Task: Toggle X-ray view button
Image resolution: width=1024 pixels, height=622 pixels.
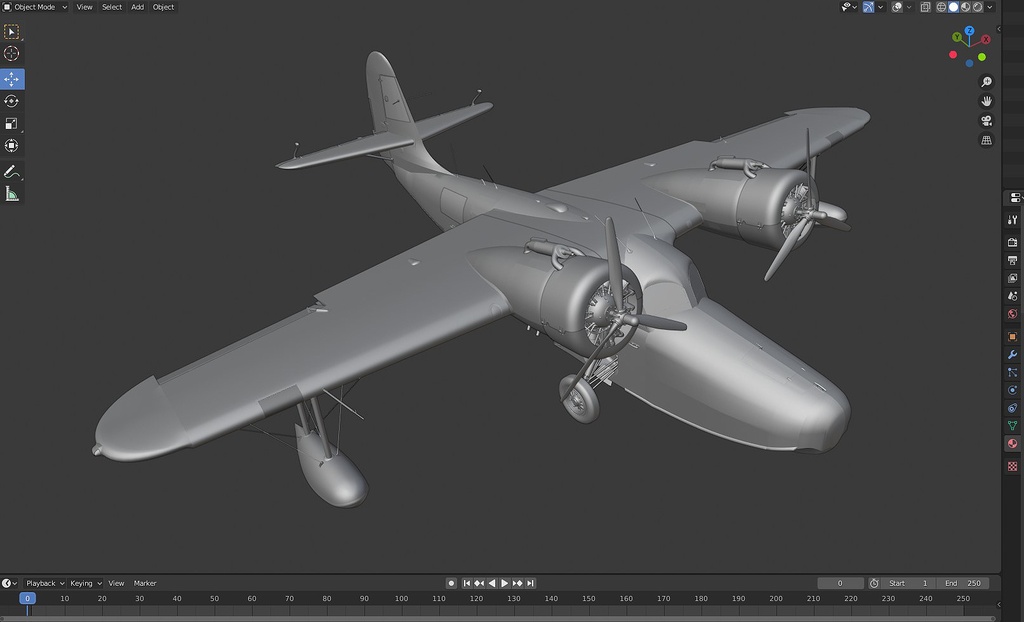Action: (x=925, y=7)
